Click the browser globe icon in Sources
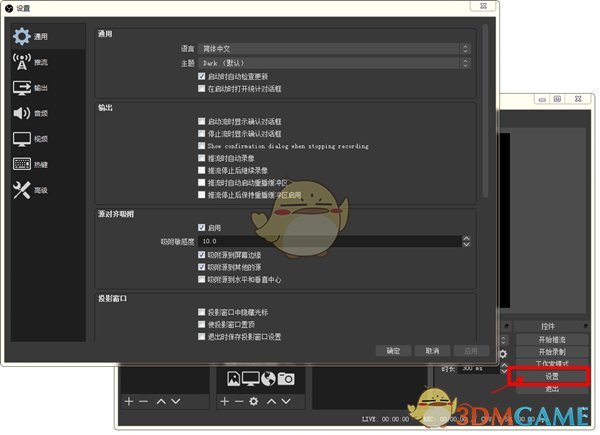 pyautogui.click(x=268, y=379)
